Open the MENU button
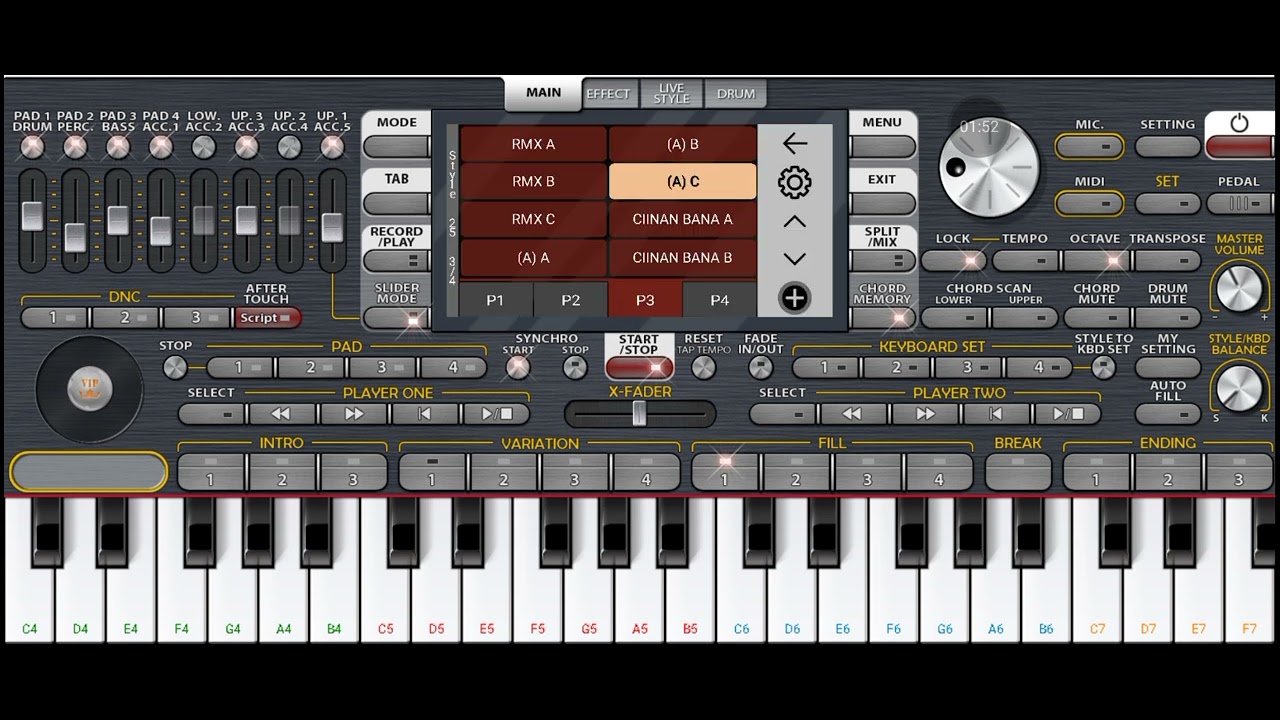This screenshot has height=720, width=1280. click(882, 147)
